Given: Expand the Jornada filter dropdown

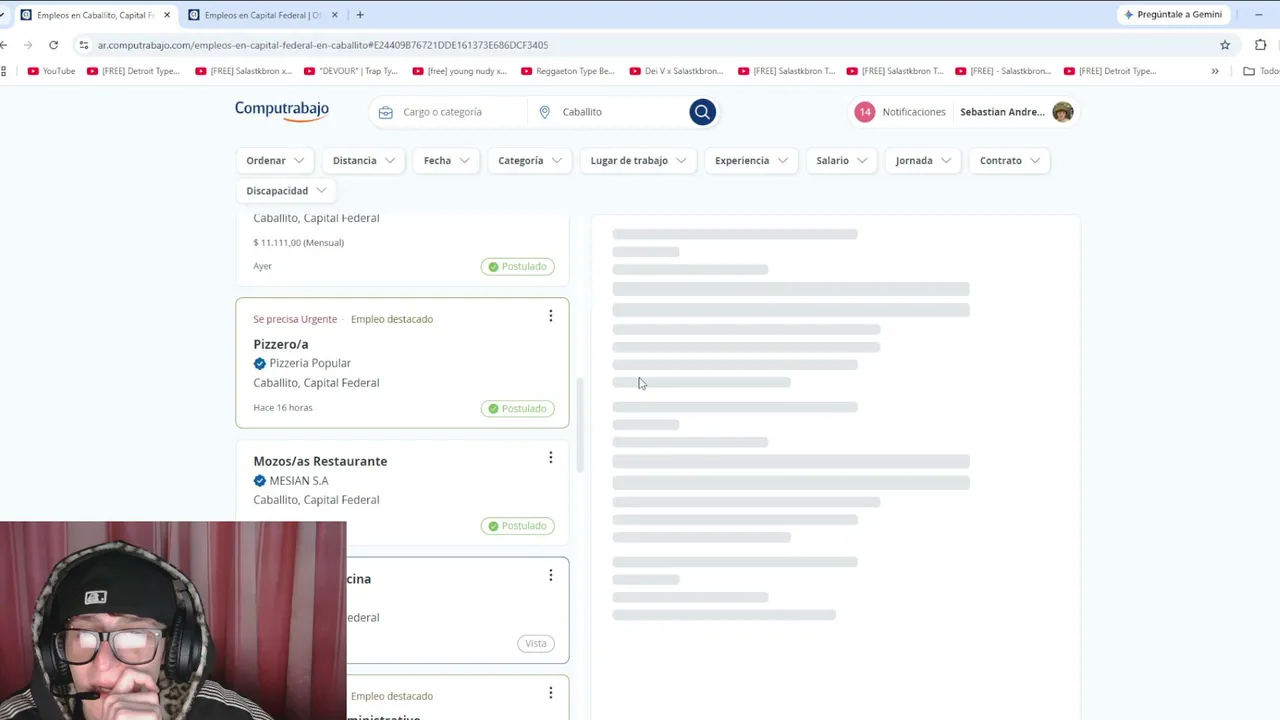Looking at the screenshot, I should coord(923,160).
